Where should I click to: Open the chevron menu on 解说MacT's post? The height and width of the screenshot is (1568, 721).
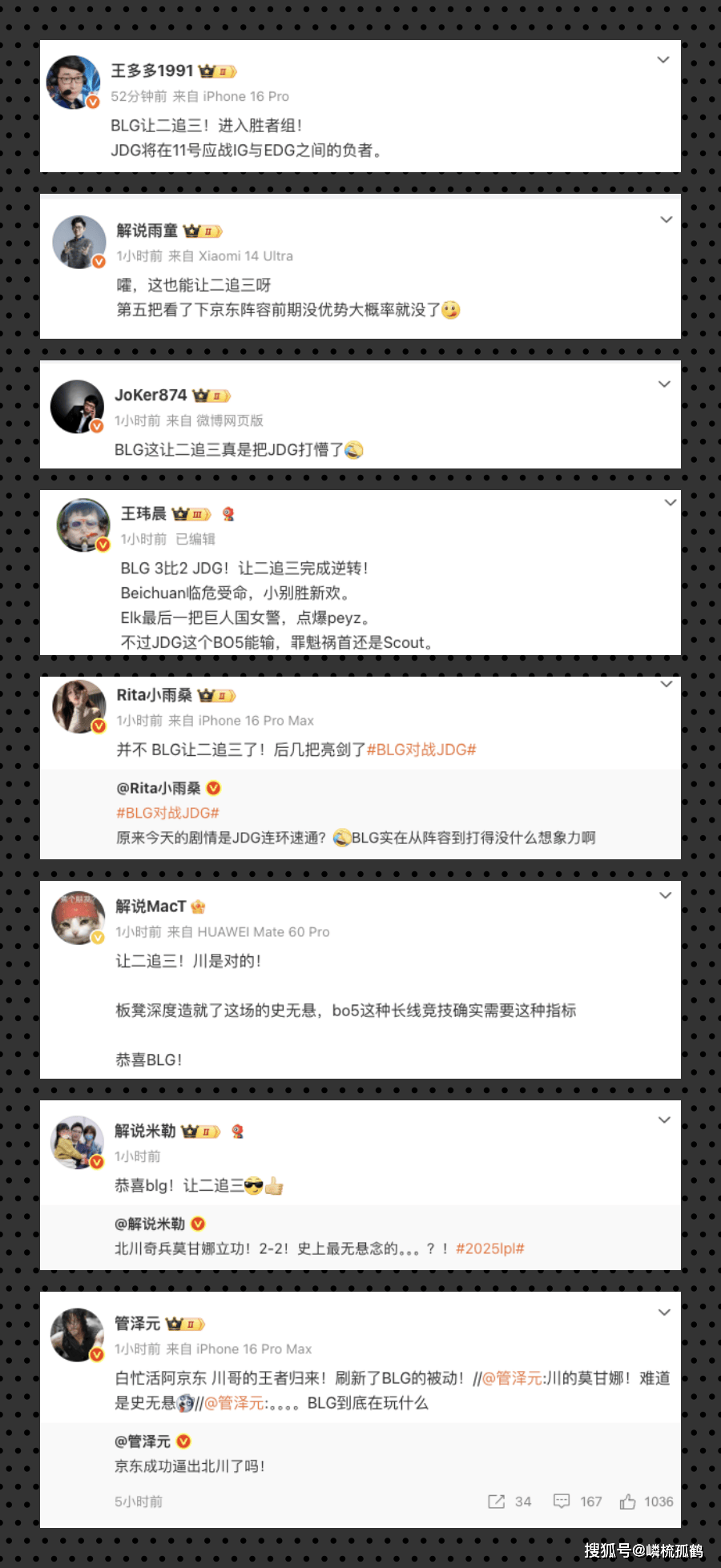pyautogui.click(x=665, y=895)
